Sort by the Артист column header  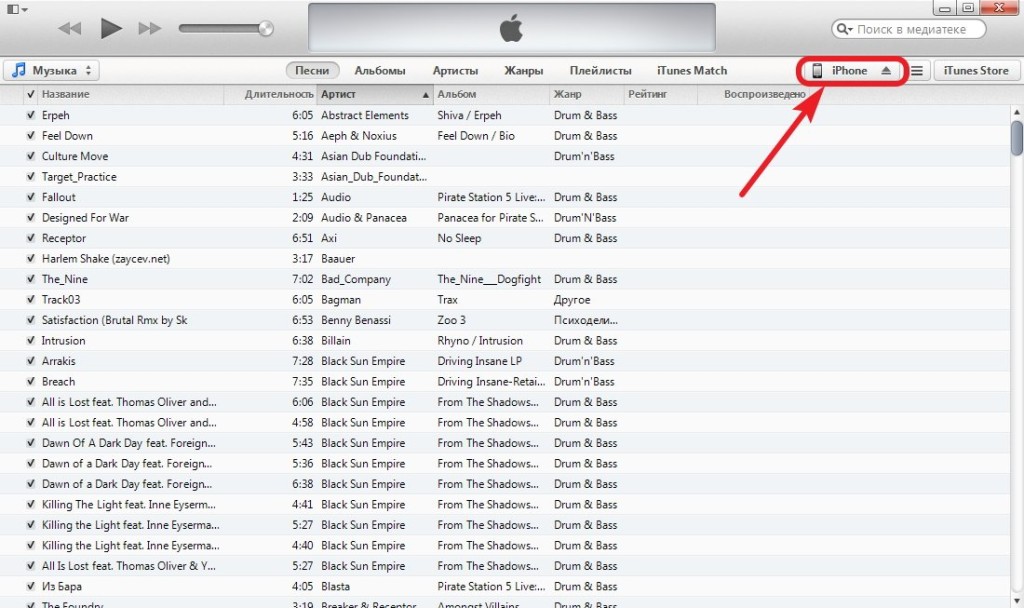tap(374, 95)
